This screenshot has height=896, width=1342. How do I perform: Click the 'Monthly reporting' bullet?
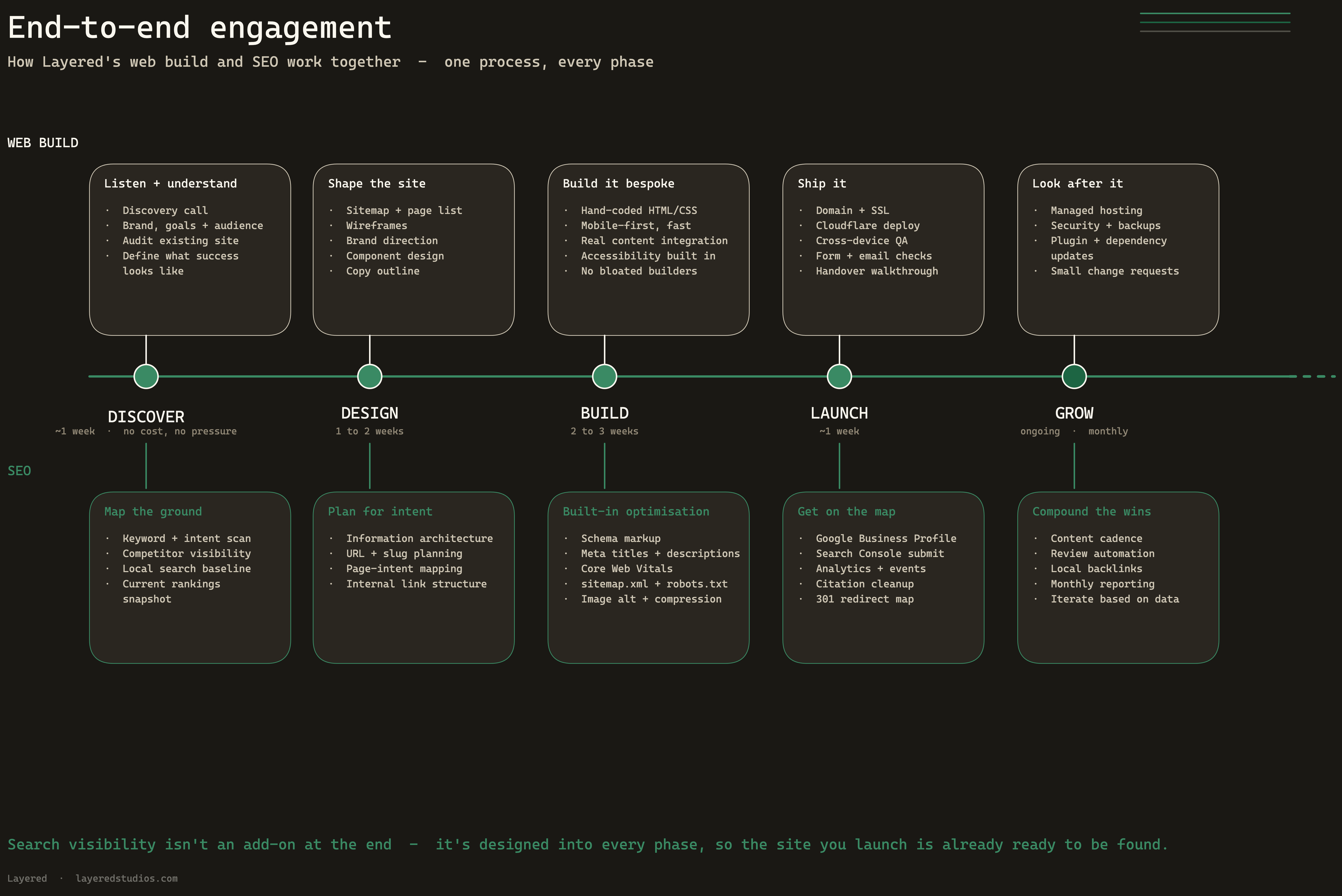tap(1102, 584)
